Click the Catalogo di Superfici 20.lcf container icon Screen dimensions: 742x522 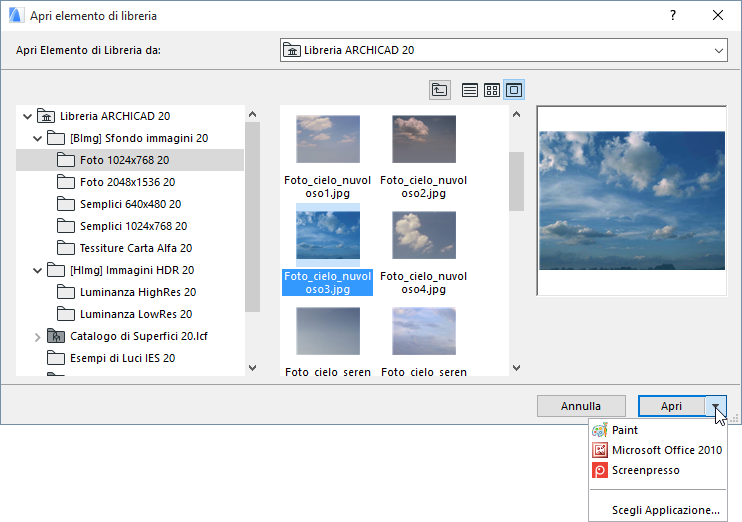click(56, 336)
